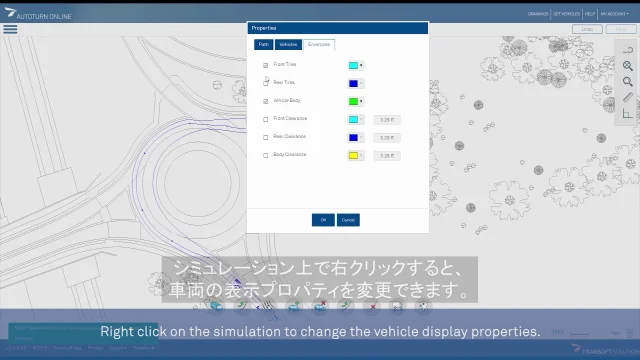640x360 pixels.
Task: Click the red X delete path icon
Action: click(x=372, y=306)
